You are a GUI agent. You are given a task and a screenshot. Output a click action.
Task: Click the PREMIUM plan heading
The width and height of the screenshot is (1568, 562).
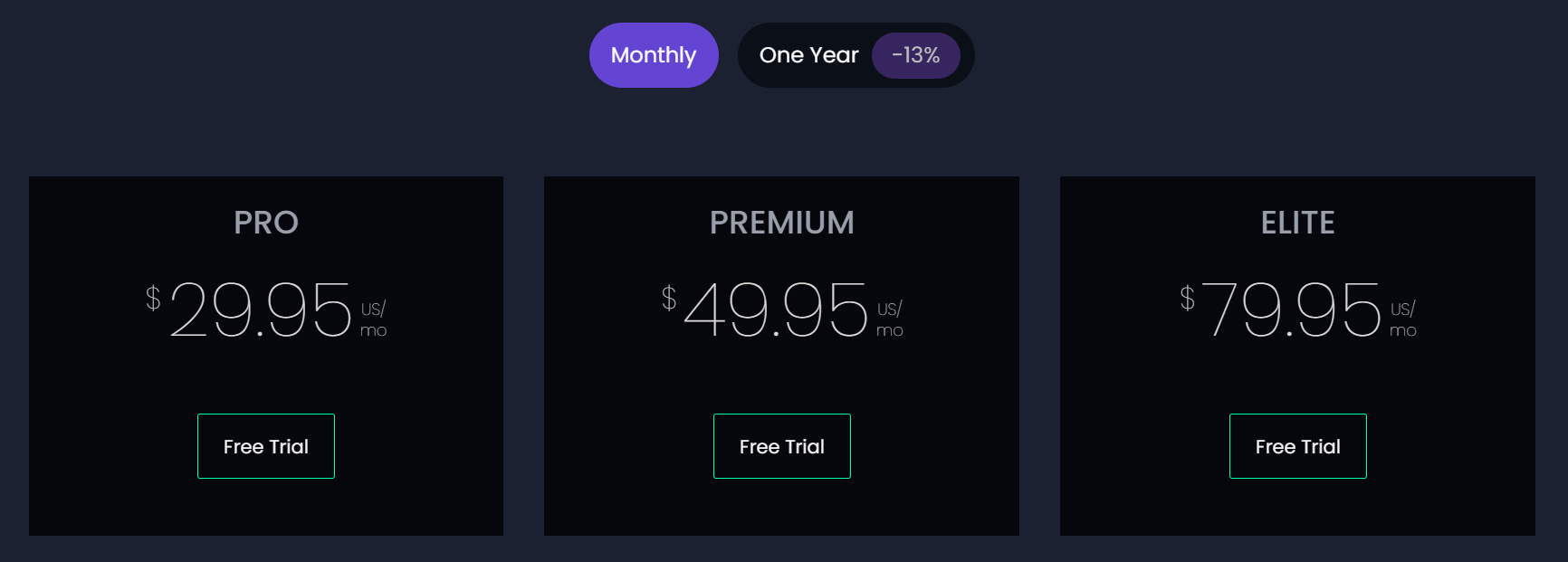pos(782,223)
